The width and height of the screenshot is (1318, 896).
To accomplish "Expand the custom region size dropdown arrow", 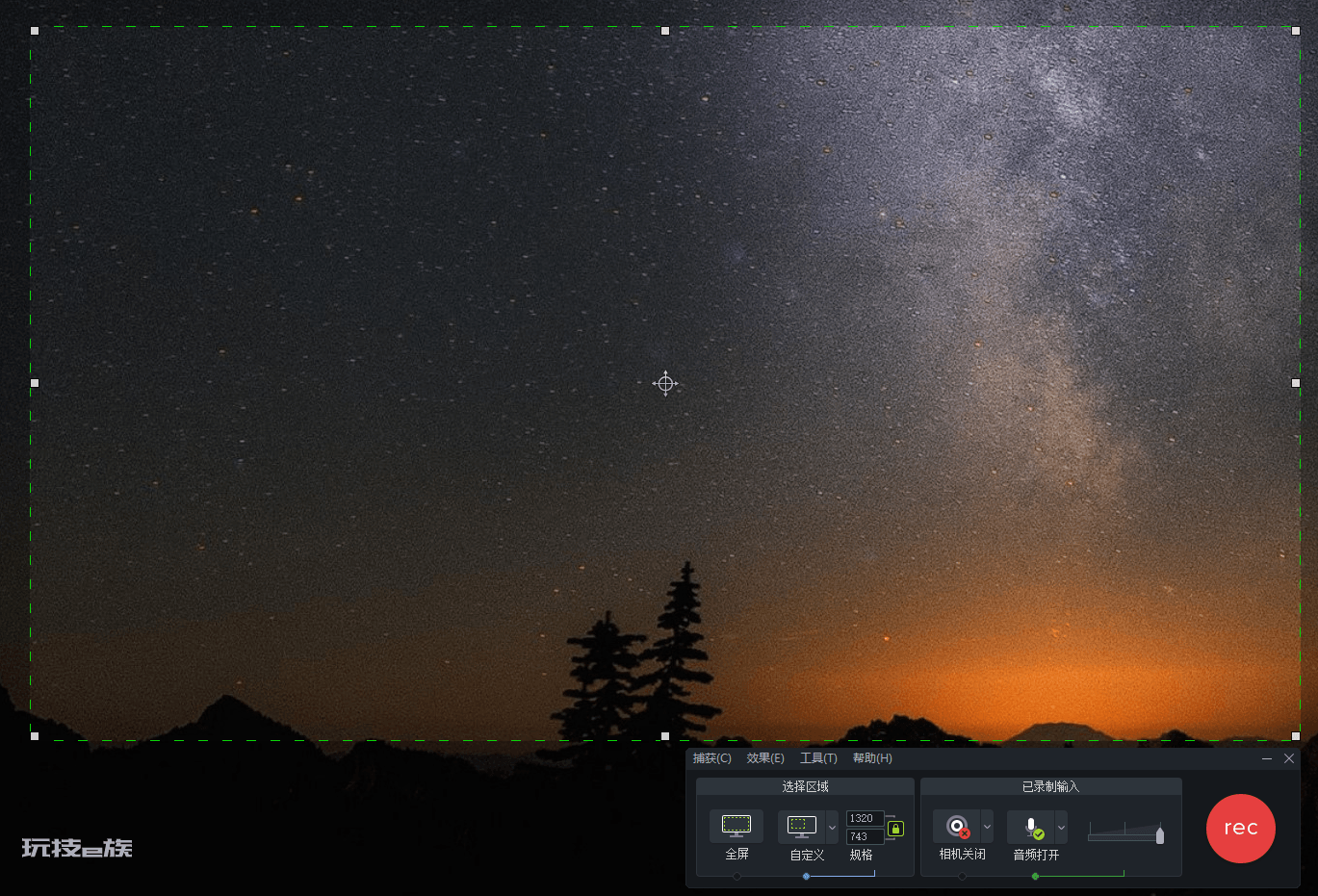I will tap(833, 827).
